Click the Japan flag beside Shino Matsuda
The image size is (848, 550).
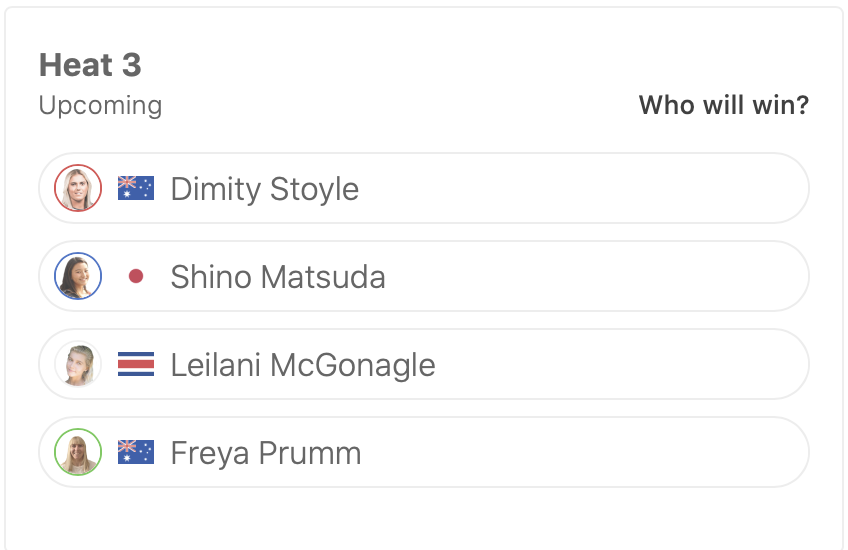[x=136, y=276]
